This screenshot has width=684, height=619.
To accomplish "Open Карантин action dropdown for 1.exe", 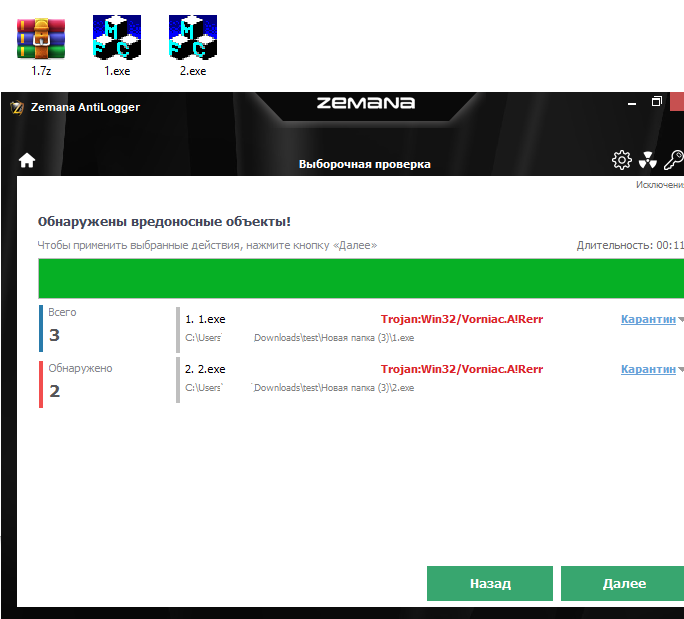I will pyautogui.click(x=652, y=319).
